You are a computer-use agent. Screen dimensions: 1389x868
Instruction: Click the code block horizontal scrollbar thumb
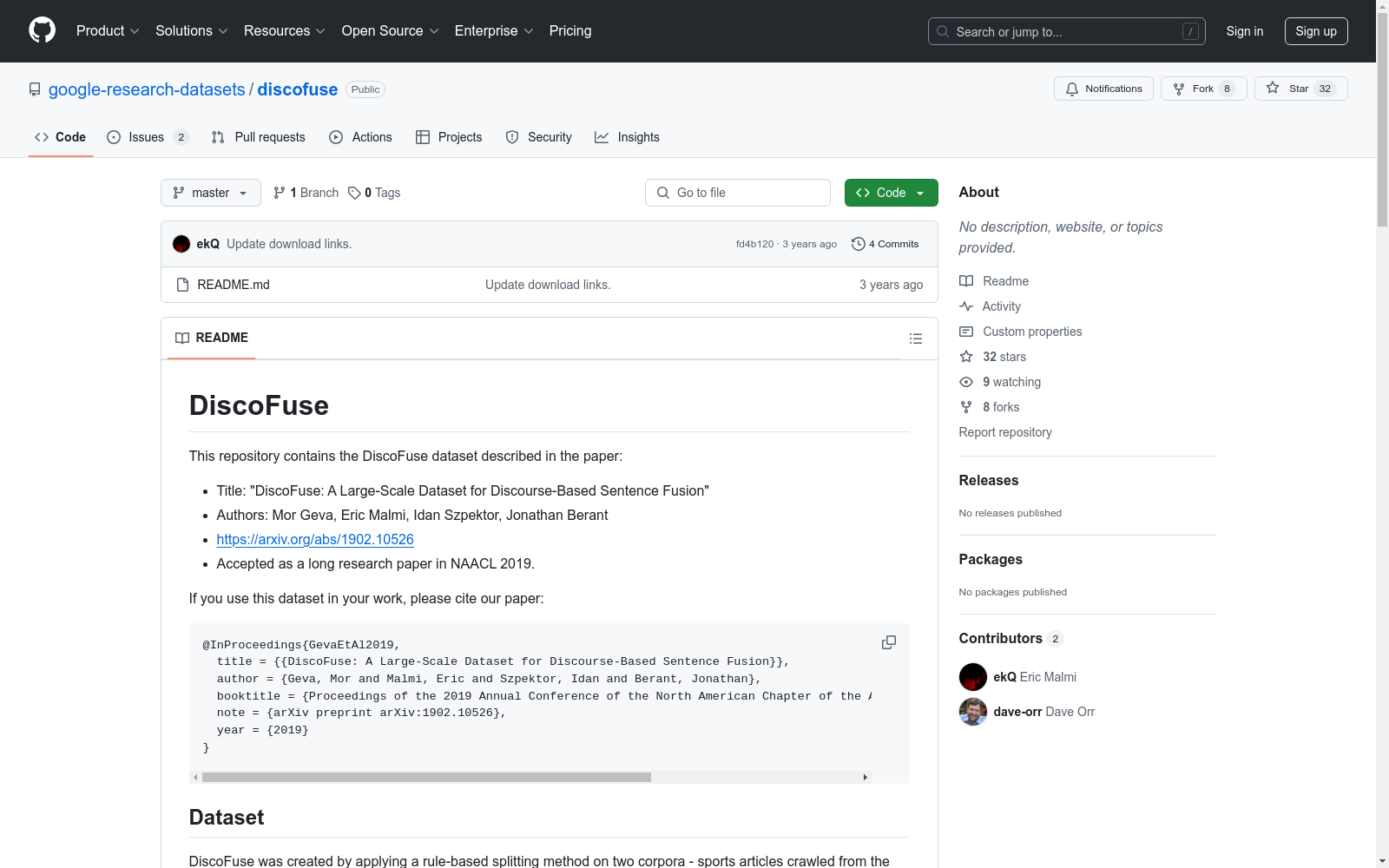(x=426, y=778)
